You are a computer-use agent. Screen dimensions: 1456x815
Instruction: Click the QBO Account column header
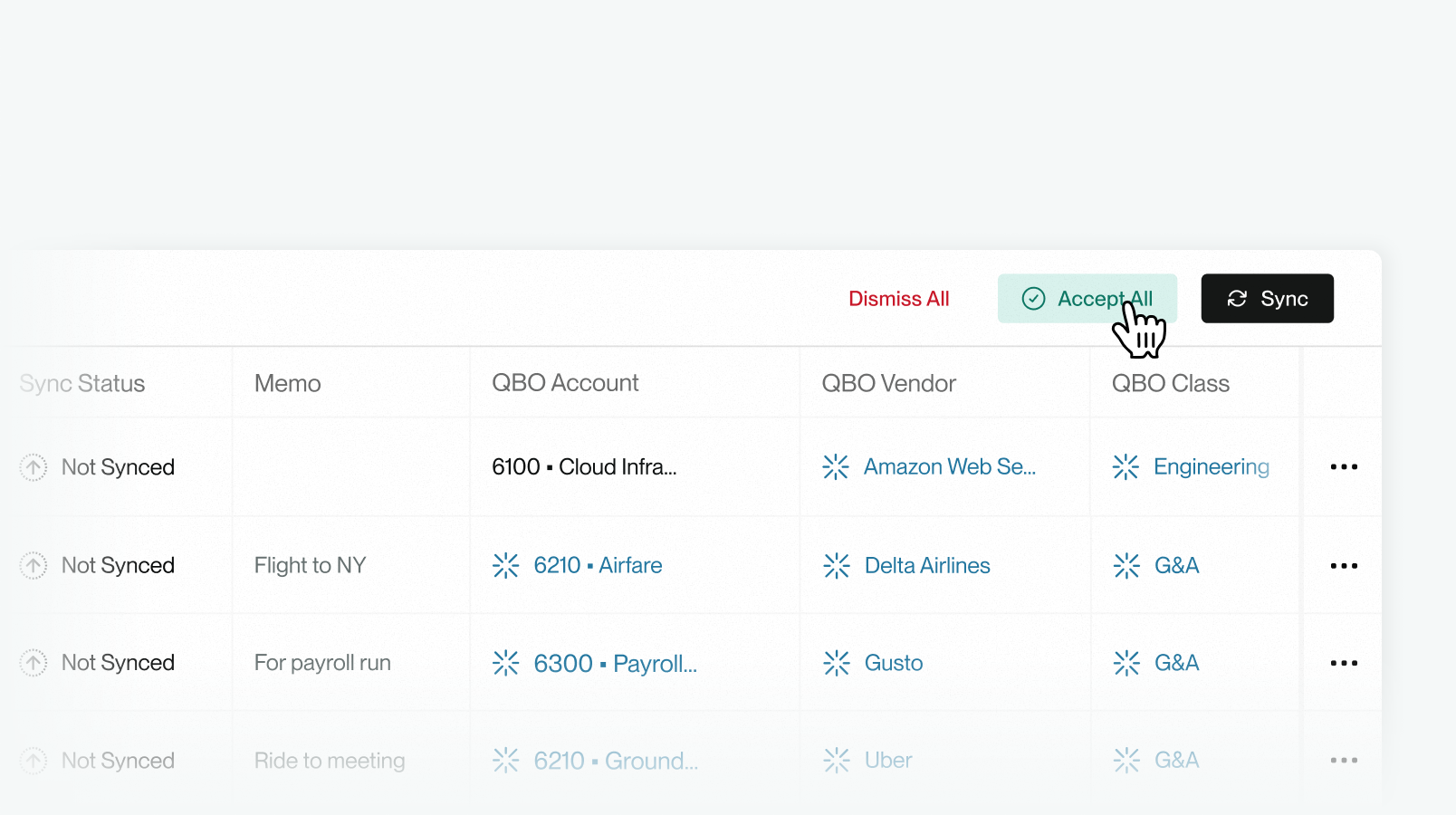565,383
